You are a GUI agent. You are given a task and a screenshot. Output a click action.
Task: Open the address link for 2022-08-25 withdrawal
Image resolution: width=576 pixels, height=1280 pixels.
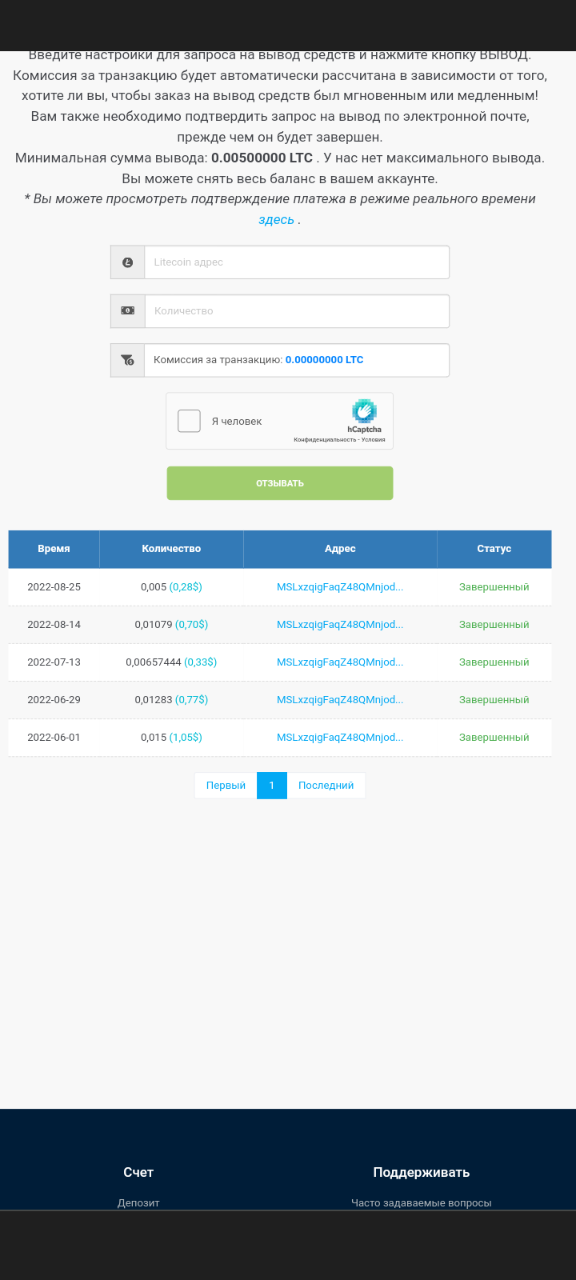coord(340,587)
